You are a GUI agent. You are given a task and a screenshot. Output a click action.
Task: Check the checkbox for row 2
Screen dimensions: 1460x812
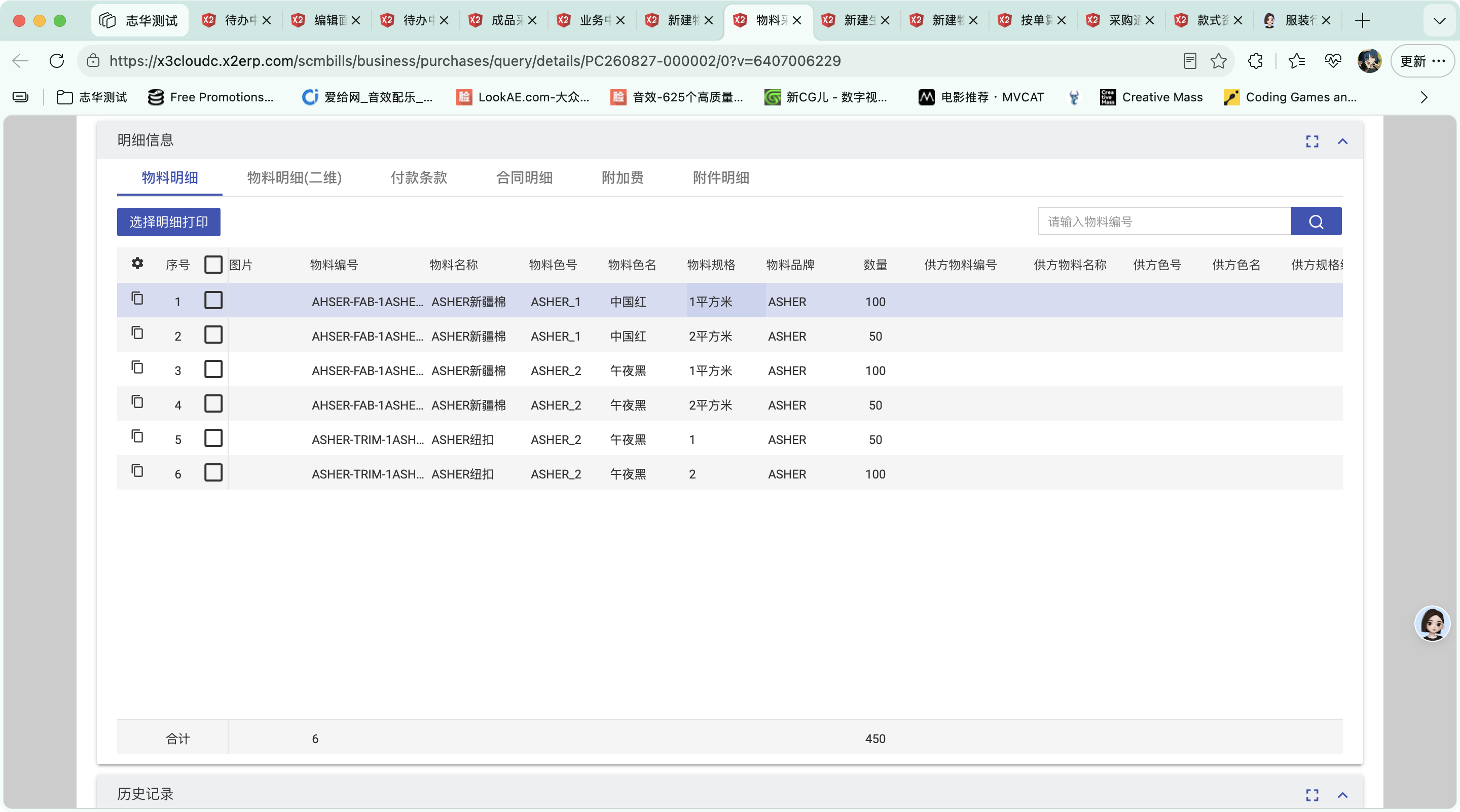213,335
